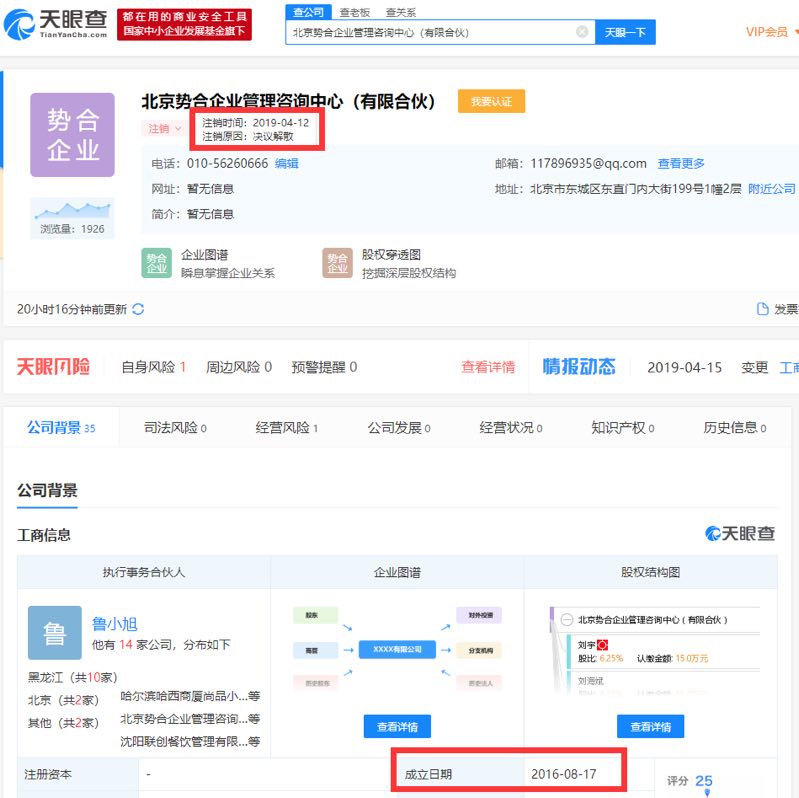The height and width of the screenshot is (798, 799).
Task: Click the brown 股权穿透图 icon
Action: [337, 263]
